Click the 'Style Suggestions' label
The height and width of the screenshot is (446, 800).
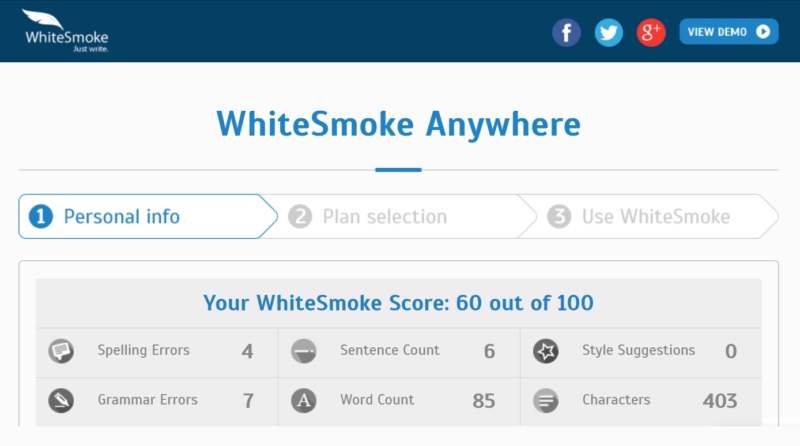(639, 350)
